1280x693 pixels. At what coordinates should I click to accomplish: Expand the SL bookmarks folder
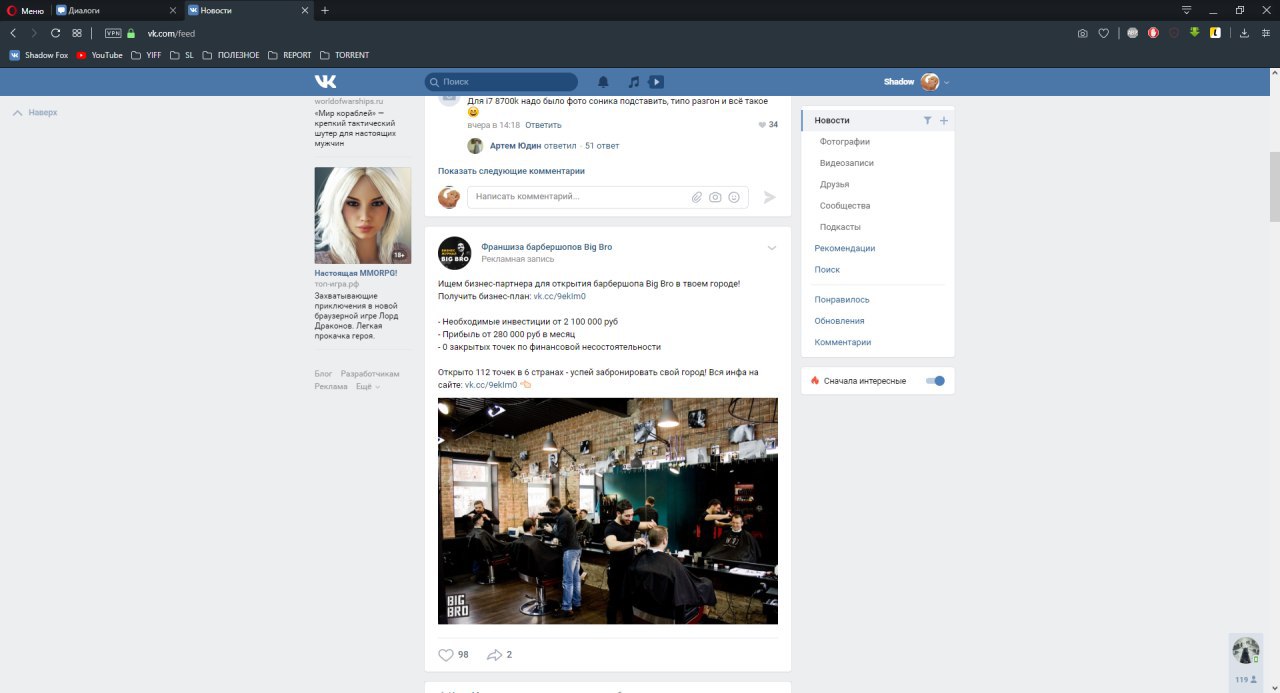[181, 55]
